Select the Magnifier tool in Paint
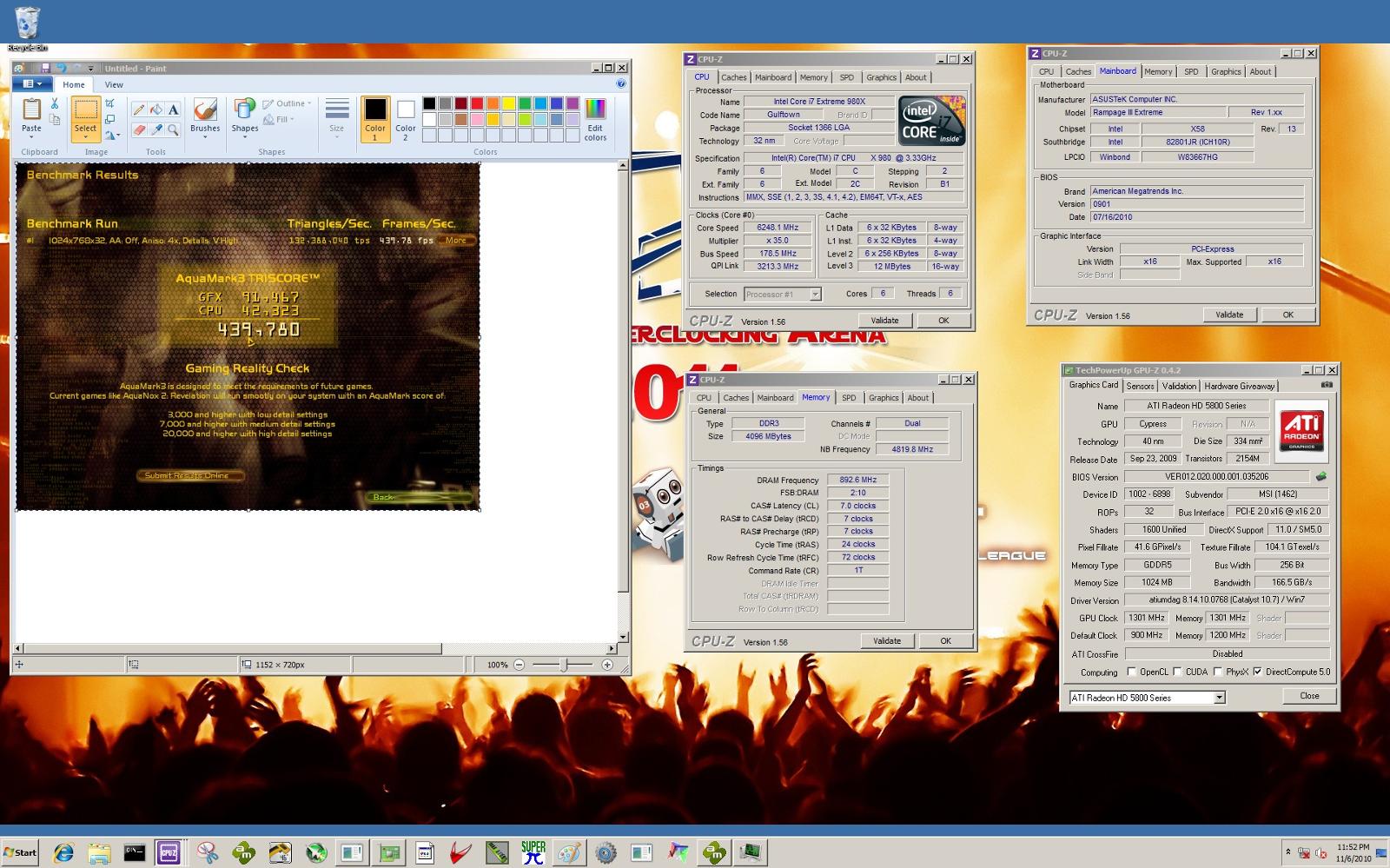Image resolution: width=1390 pixels, height=868 pixels. coord(173,129)
